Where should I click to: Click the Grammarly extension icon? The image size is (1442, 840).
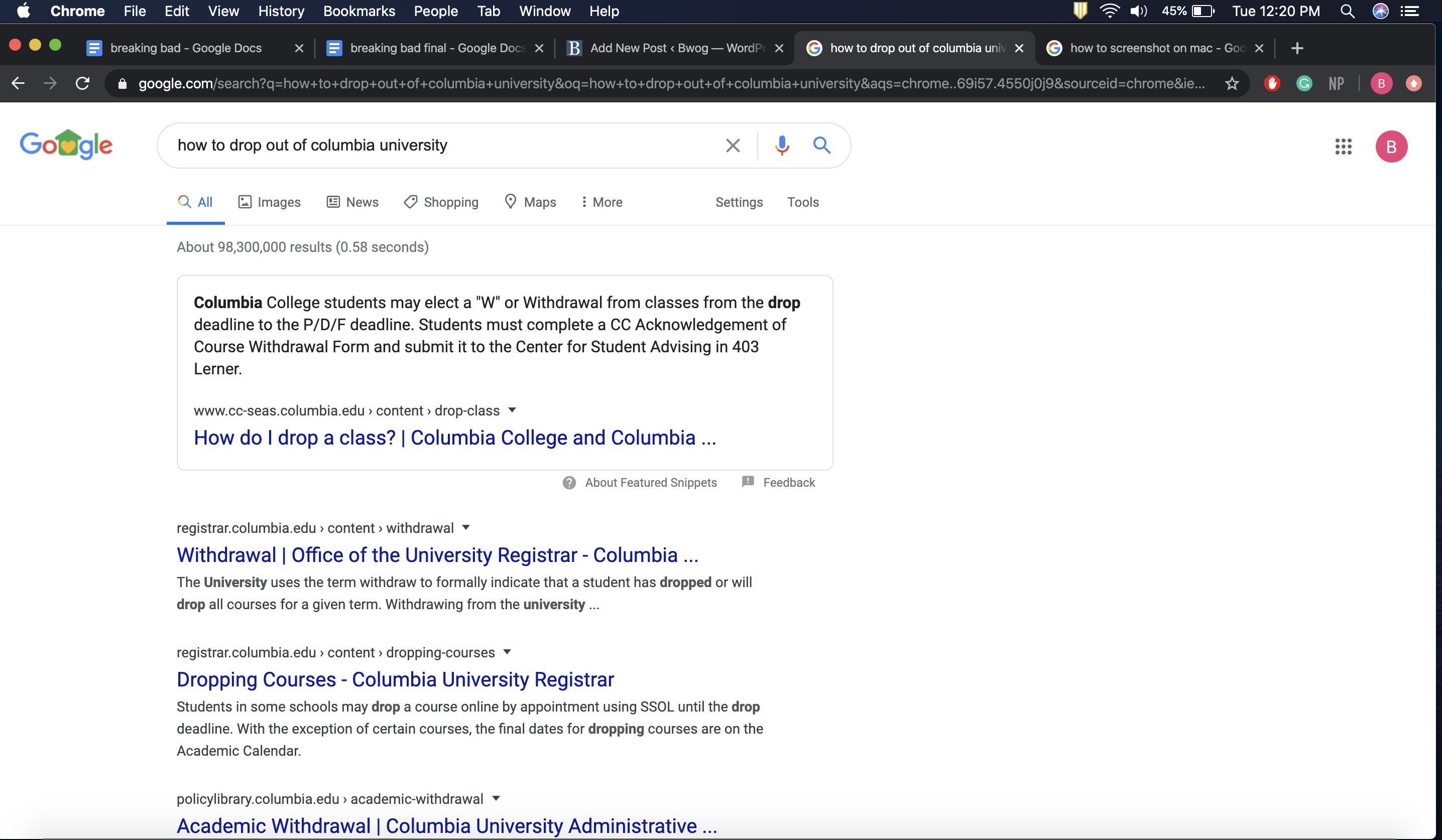click(x=1304, y=83)
